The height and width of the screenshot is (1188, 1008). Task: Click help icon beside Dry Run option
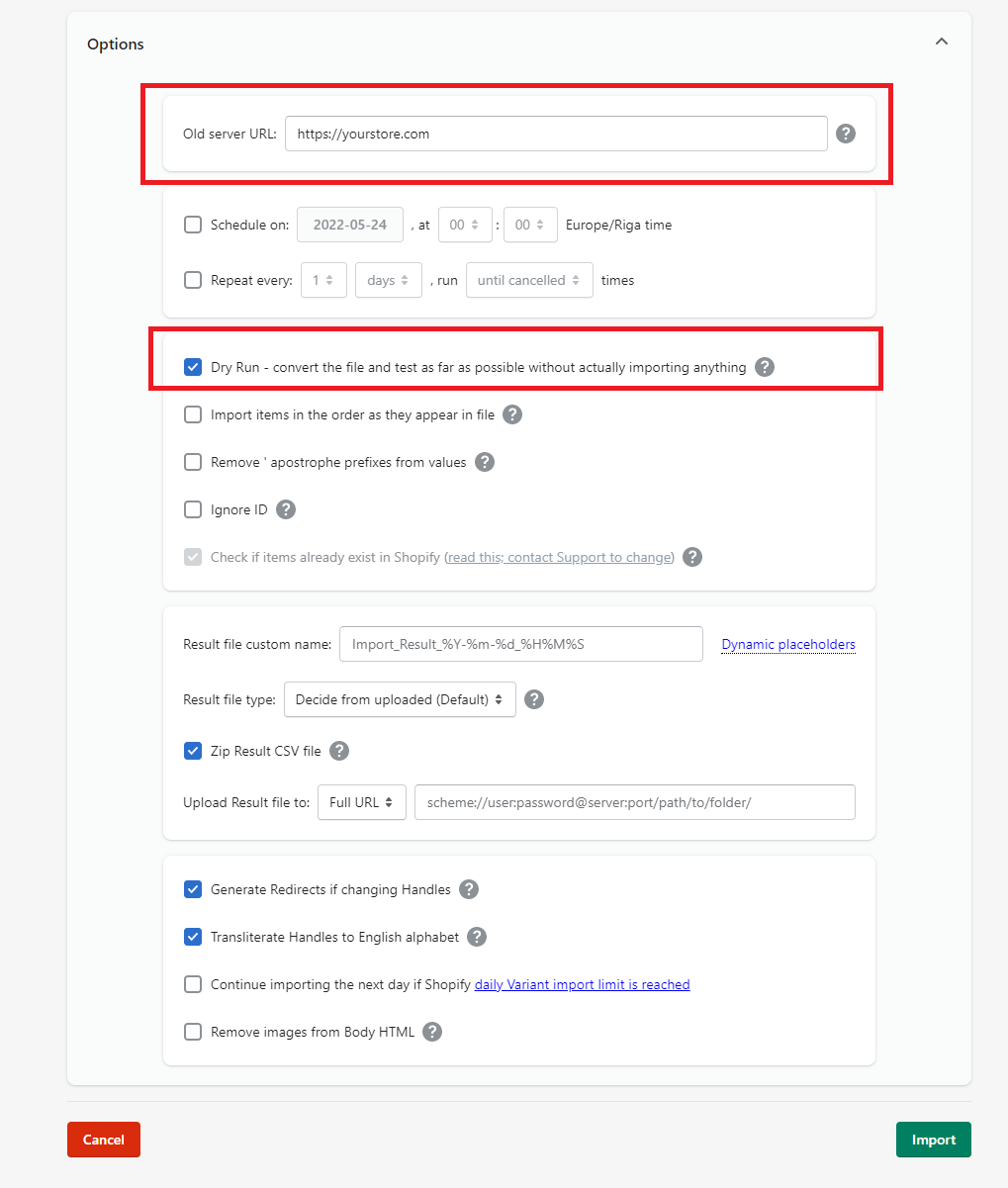click(764, 367)
